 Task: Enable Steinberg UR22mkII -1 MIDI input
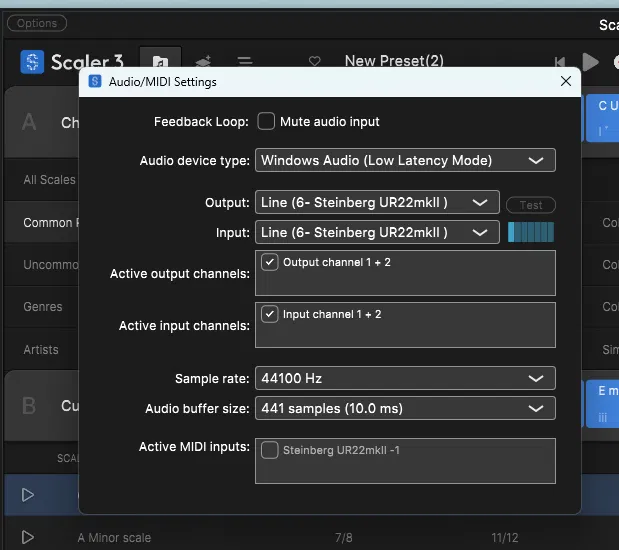coord(270,450)
